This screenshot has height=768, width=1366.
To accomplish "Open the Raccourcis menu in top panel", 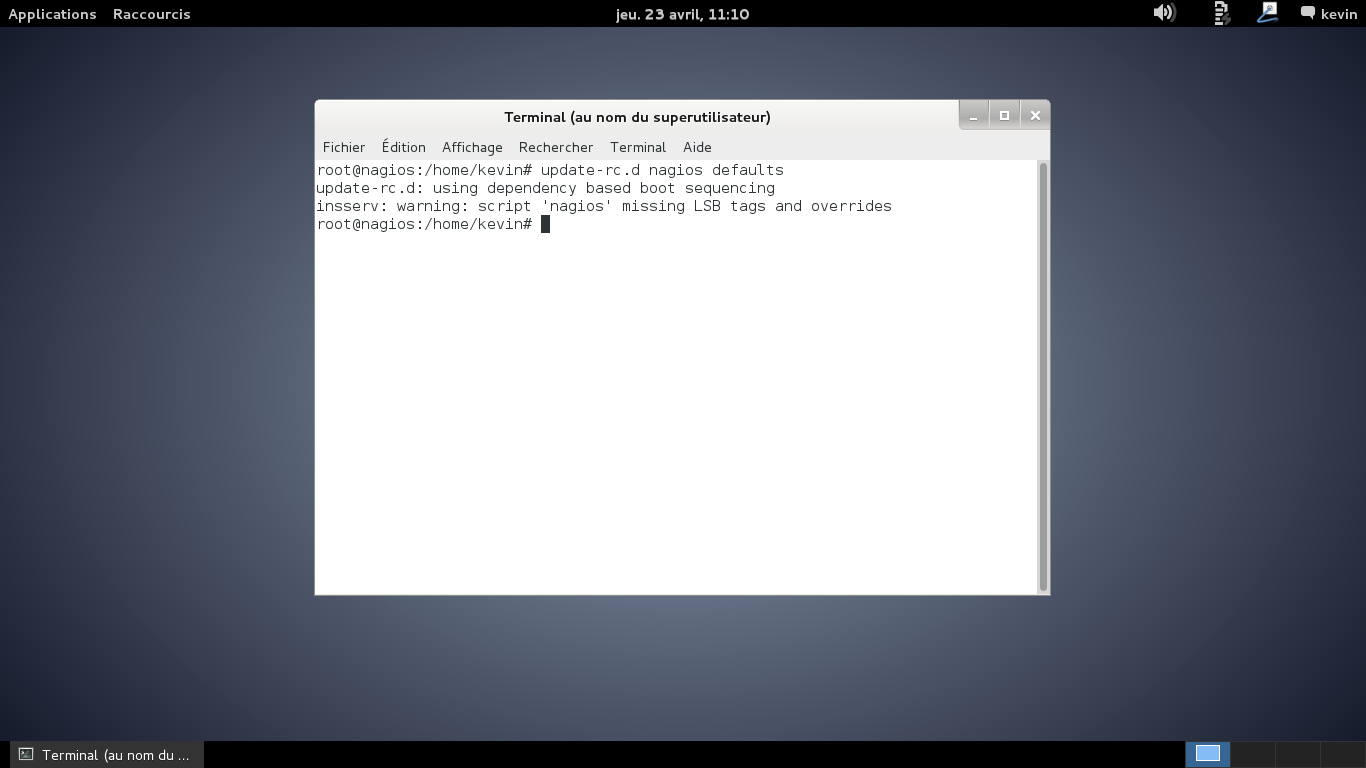I will point(151,14).
